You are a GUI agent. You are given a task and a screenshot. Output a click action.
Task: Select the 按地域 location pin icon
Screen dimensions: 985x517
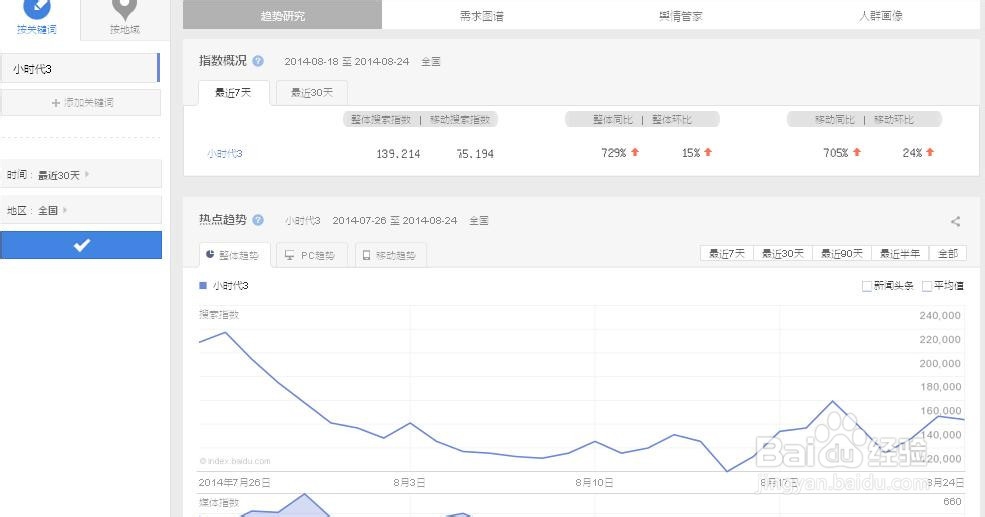point(124,9)
